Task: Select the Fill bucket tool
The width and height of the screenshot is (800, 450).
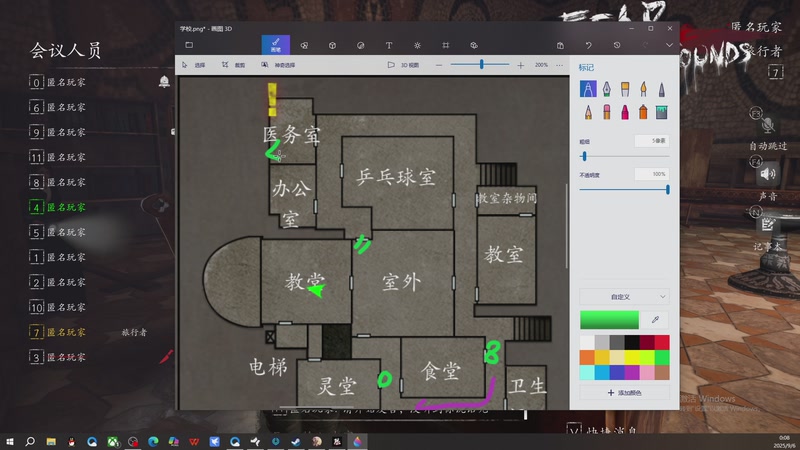Action: pyautogui.click(x=662, y=112)
